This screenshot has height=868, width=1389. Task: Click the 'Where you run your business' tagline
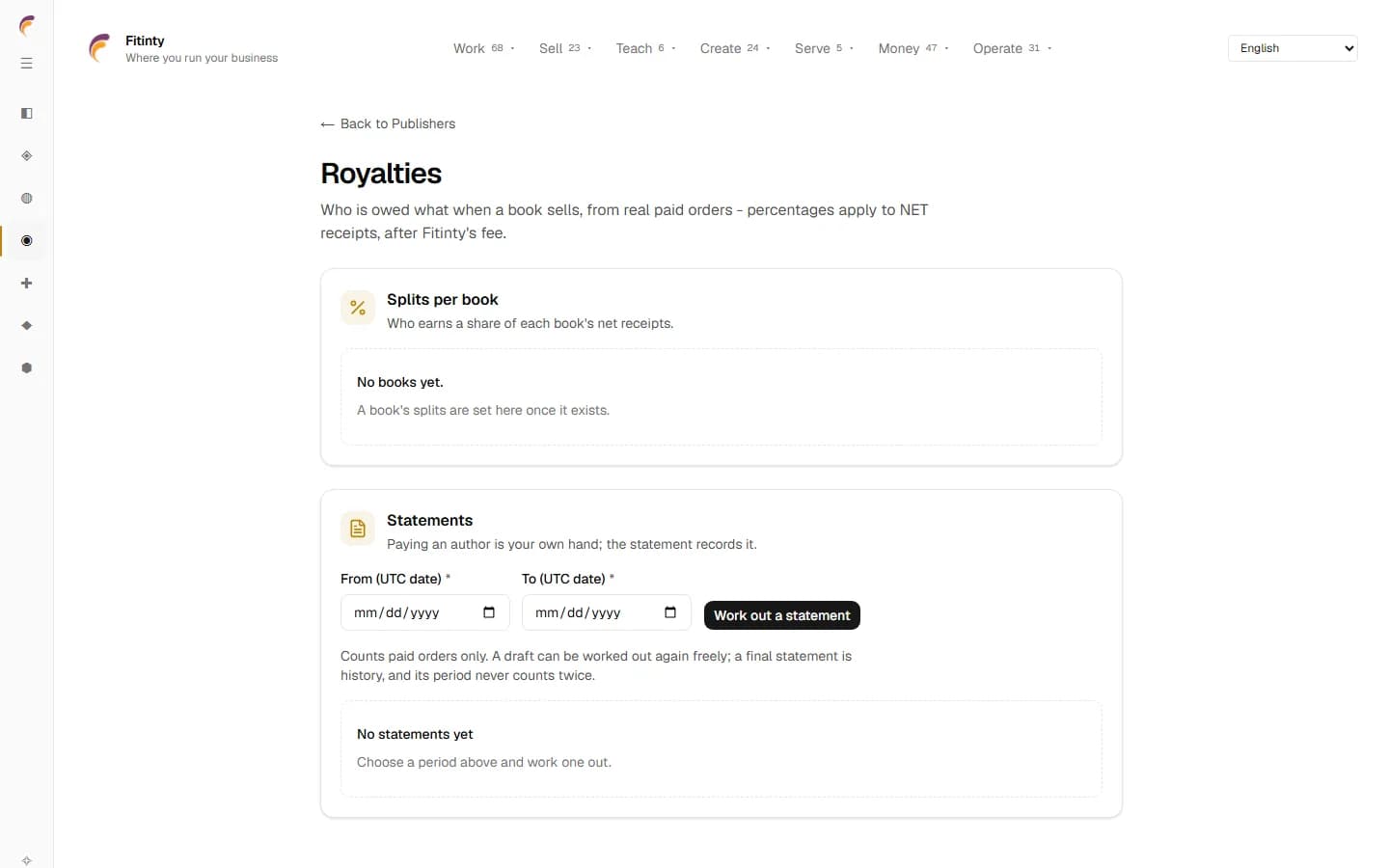(x=202, y=58)
